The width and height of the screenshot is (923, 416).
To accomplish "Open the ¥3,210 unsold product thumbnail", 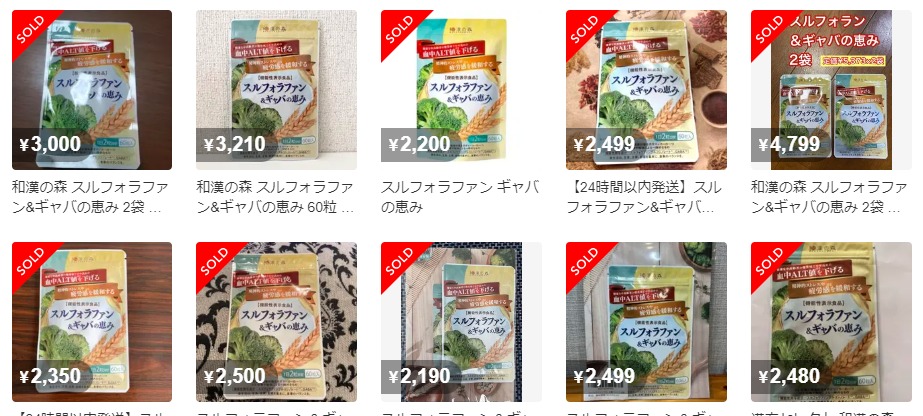I will tap(276, 90).
